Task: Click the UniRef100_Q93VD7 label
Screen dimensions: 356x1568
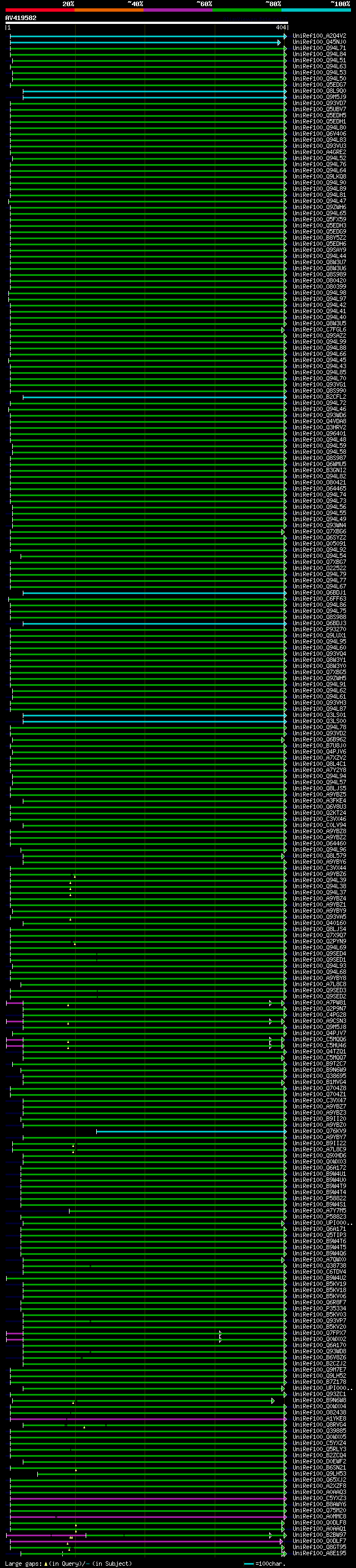Action: [319, 103]
